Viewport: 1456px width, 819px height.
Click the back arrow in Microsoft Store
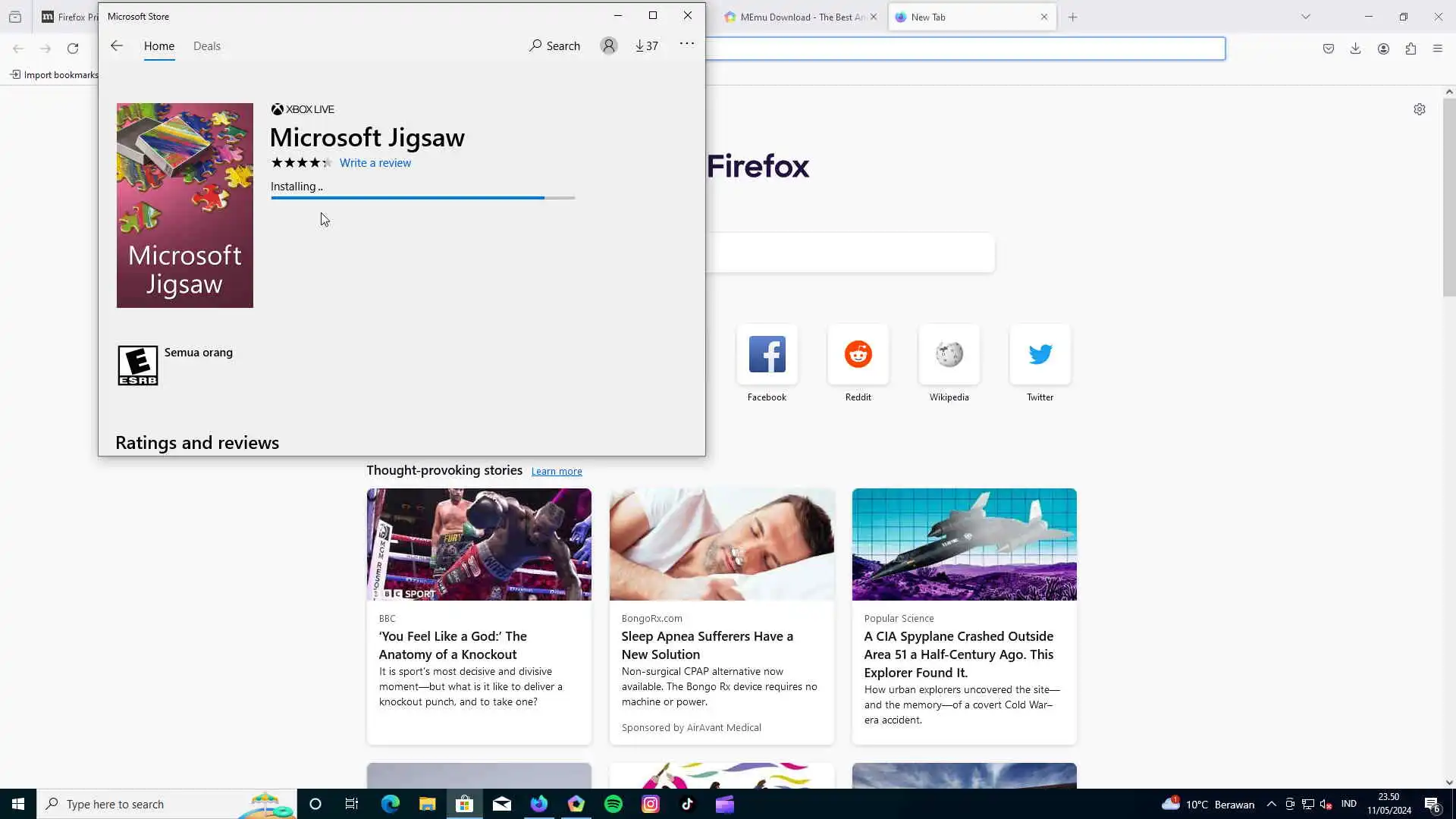116,45
